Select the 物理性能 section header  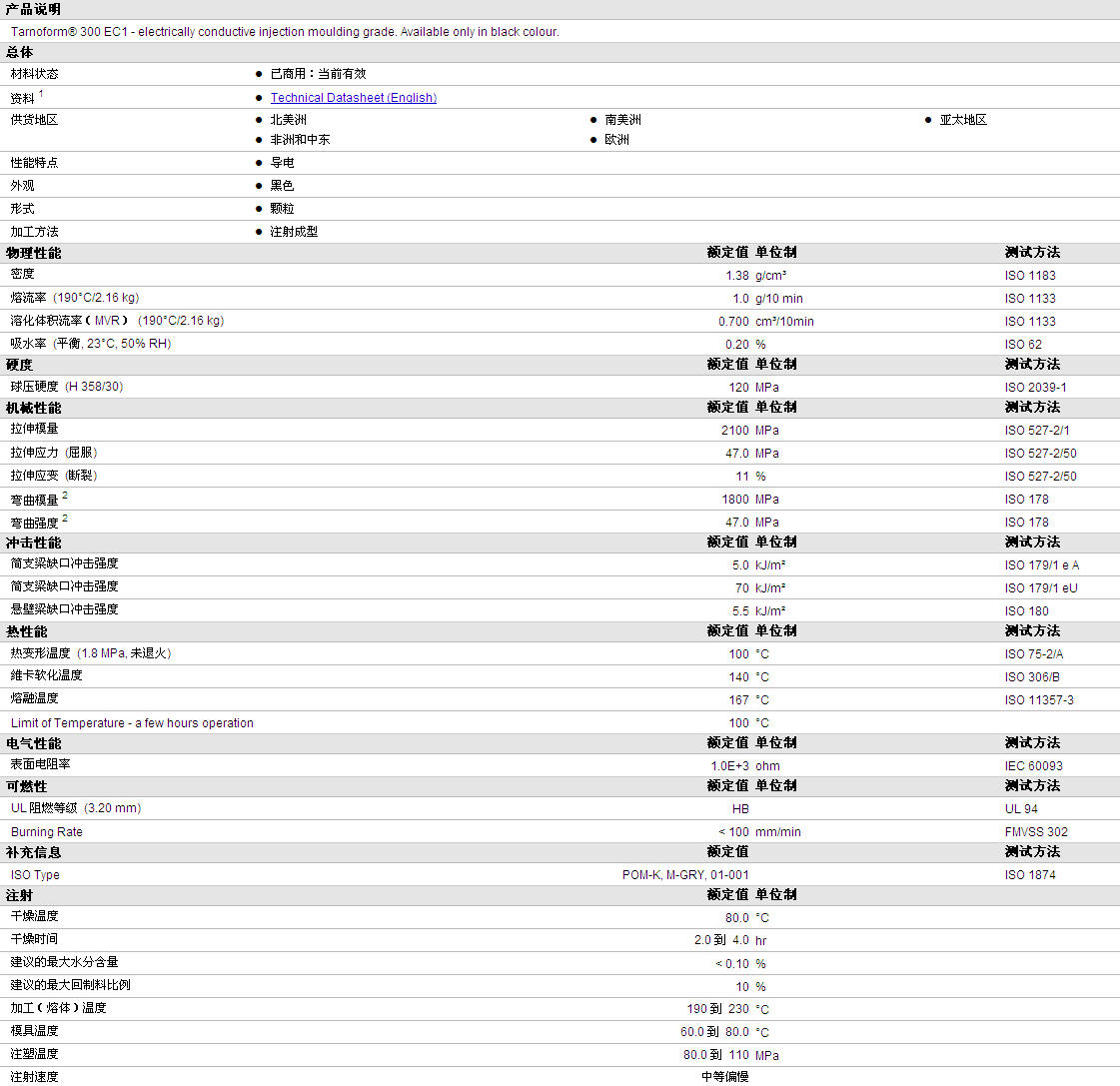click(34, 253)
